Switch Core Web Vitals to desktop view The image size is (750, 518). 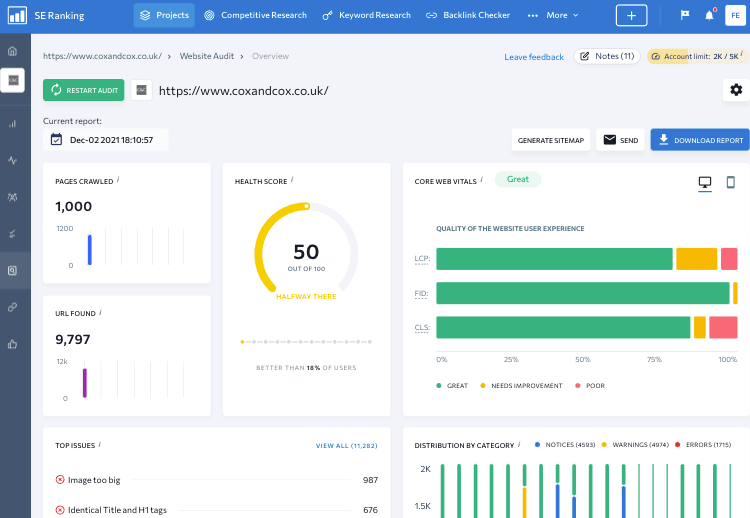[704, 182]
